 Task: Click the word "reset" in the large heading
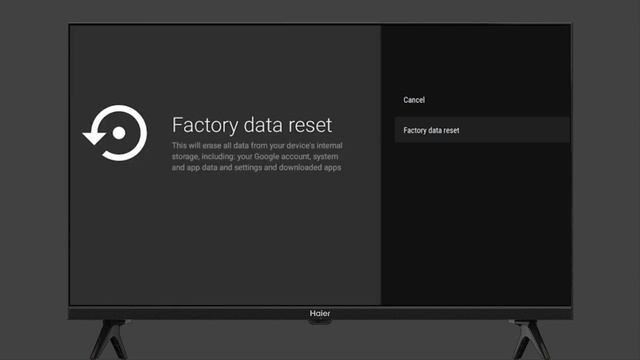pos(310,125)
